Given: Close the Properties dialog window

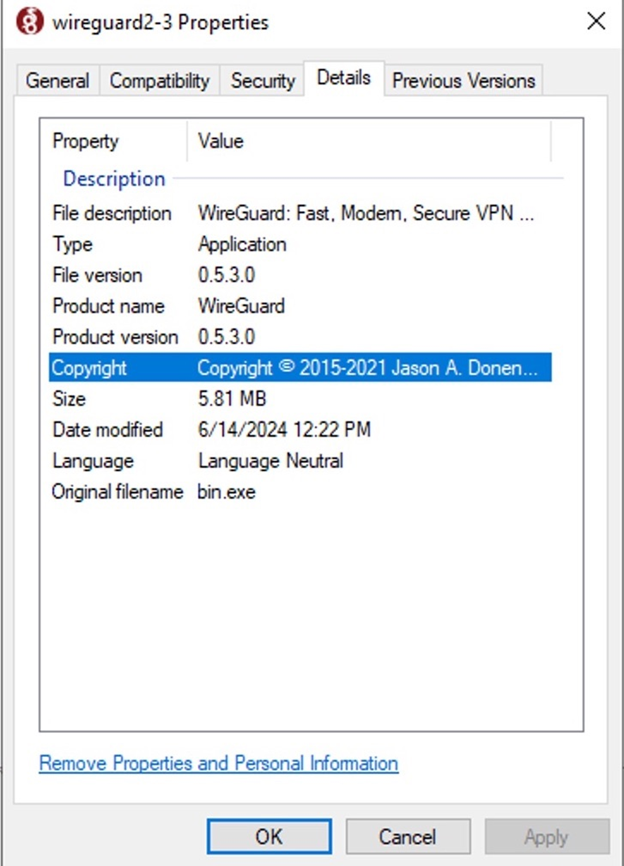Looking at the screenshot, I should (596, 21).
